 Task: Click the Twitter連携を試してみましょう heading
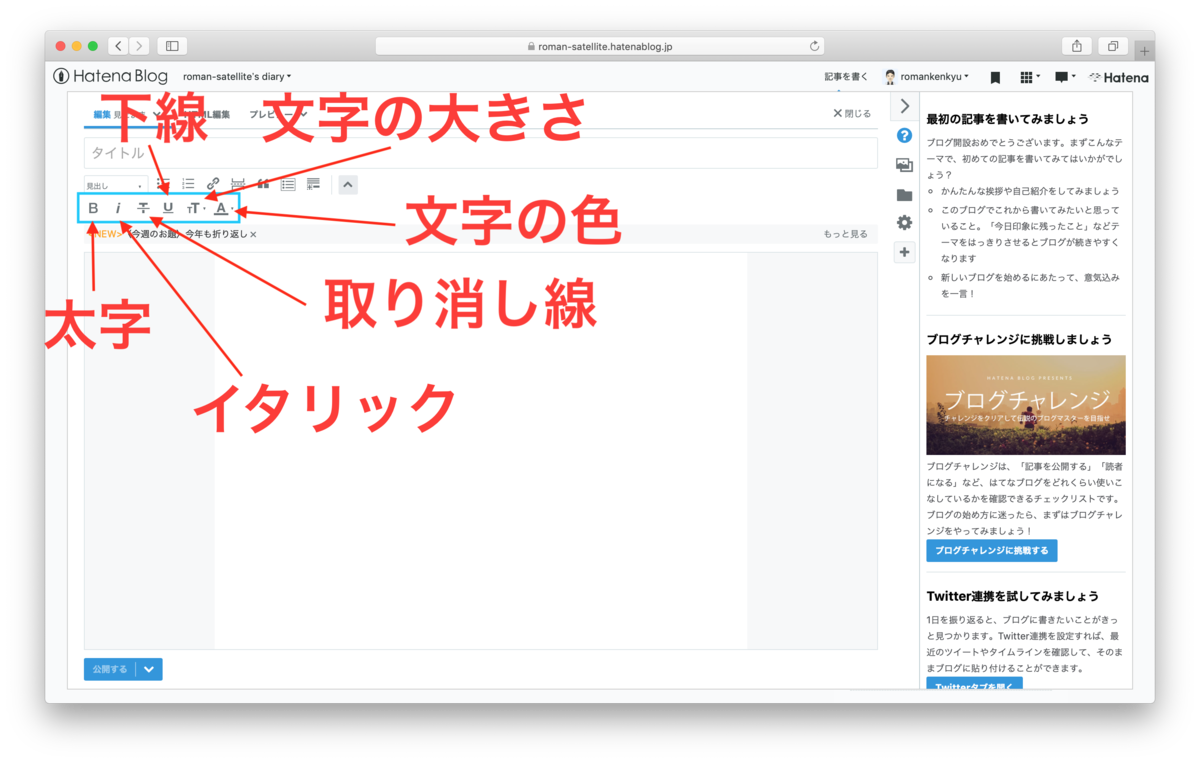coord(1012,596)
